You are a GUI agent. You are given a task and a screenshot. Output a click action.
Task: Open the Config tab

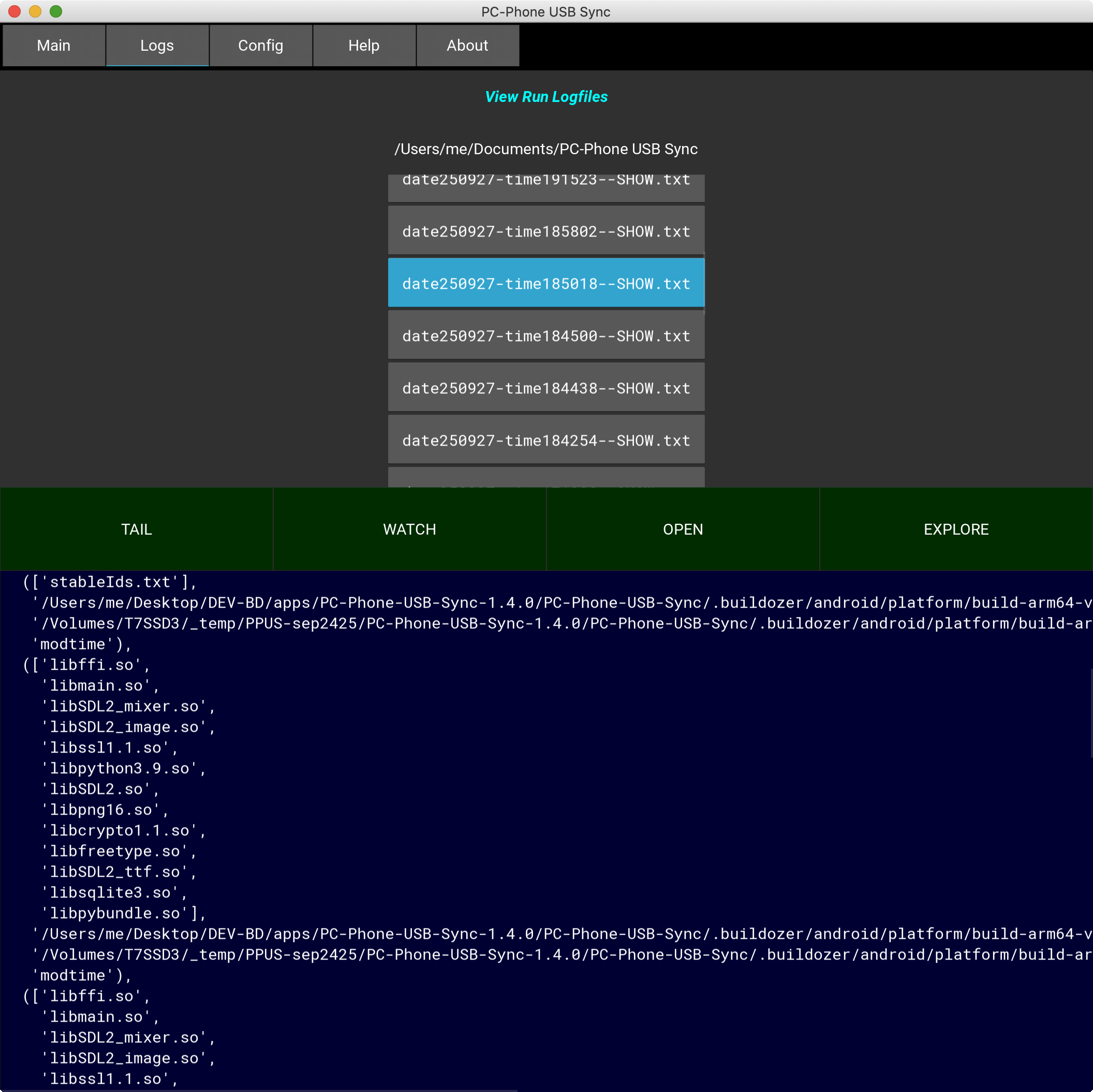260,45
